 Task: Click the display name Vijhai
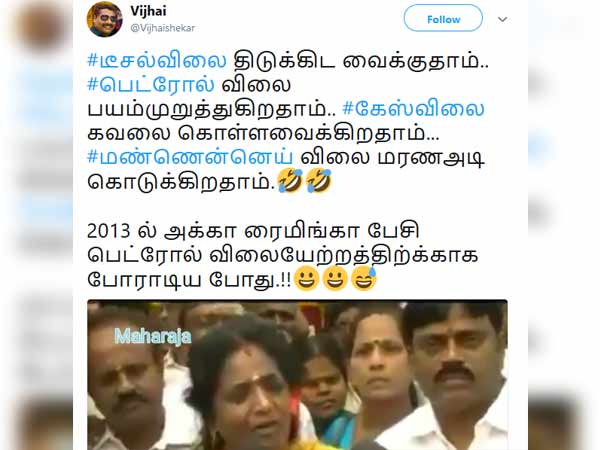pyautogui.click(x=148, y=11)
